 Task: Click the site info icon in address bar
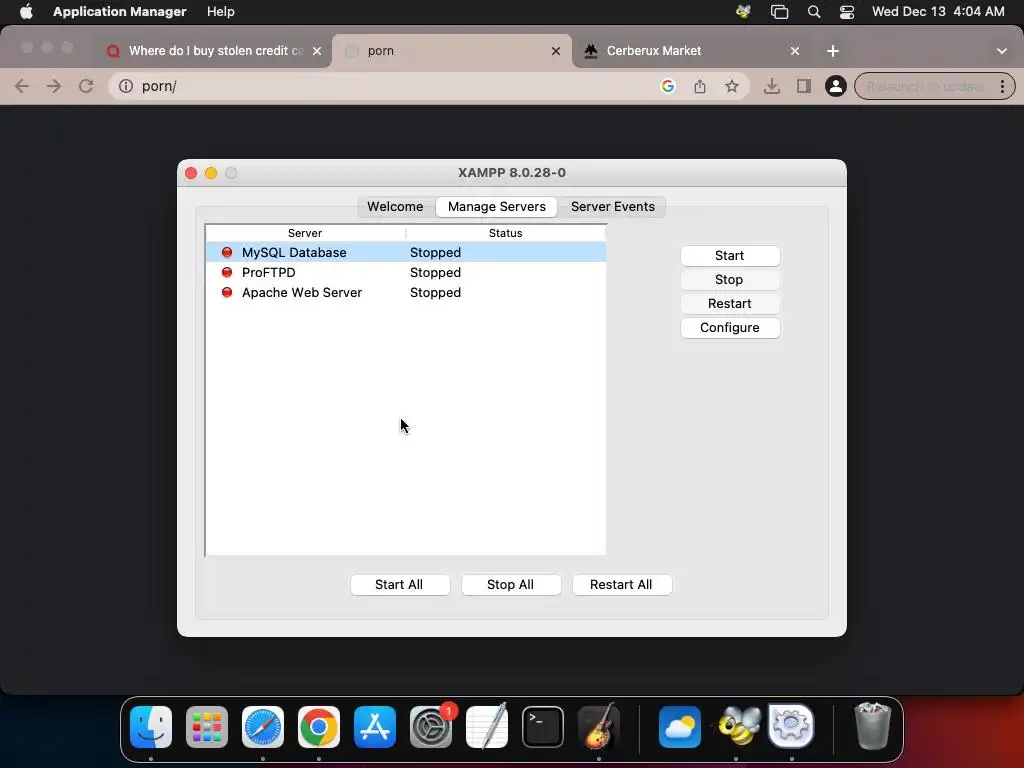pyautogui.click(x=125, y=86)
